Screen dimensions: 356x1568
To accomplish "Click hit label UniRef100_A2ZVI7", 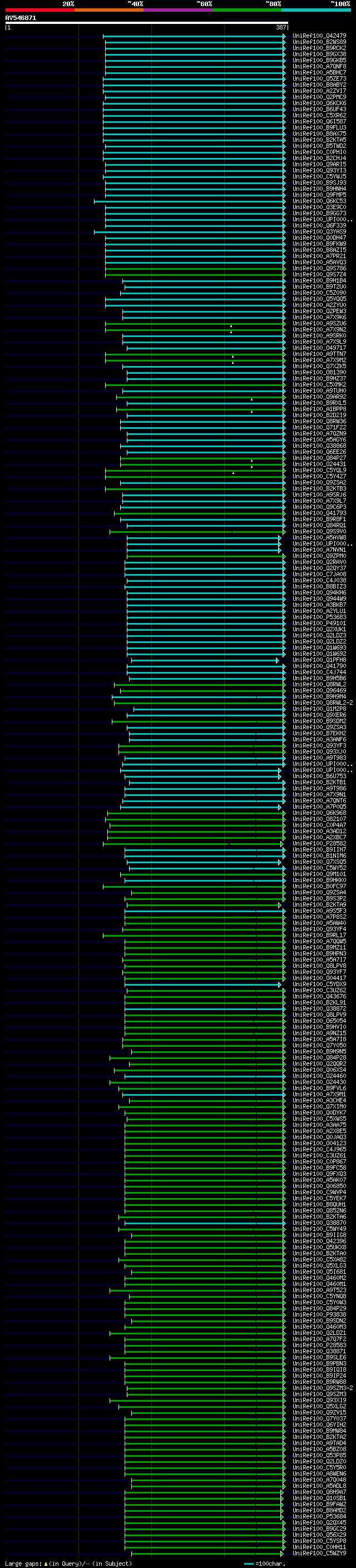I will click(x=319, y=91).
